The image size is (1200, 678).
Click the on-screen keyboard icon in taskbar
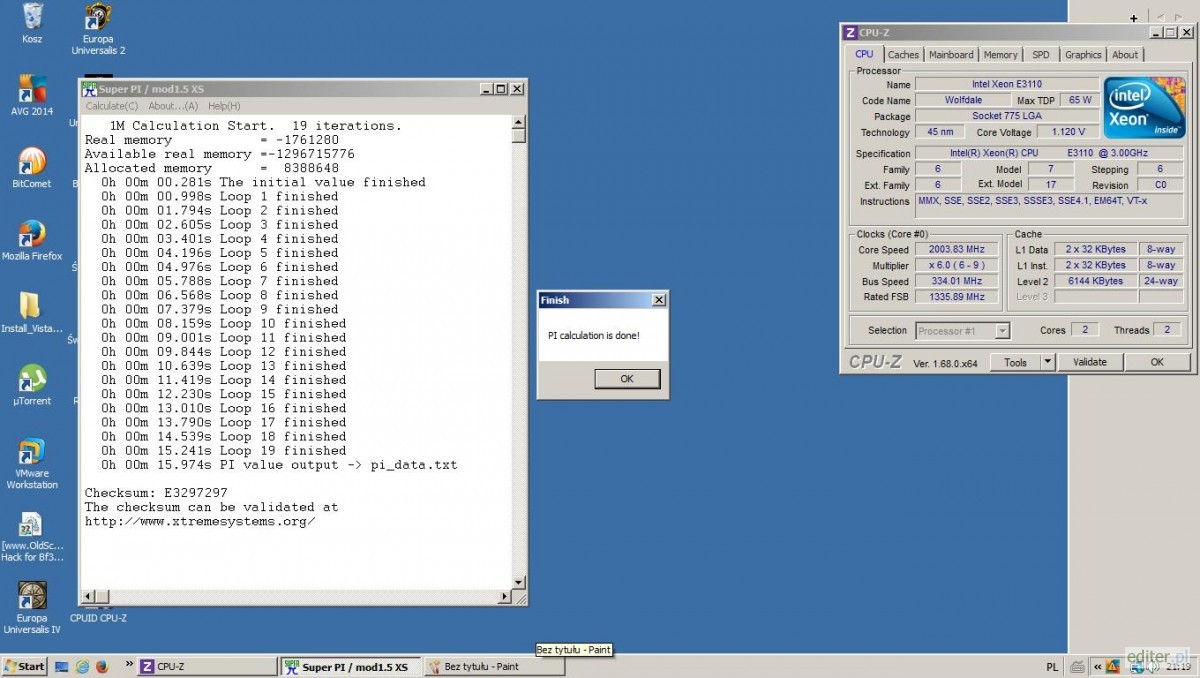pos(1076,667)
